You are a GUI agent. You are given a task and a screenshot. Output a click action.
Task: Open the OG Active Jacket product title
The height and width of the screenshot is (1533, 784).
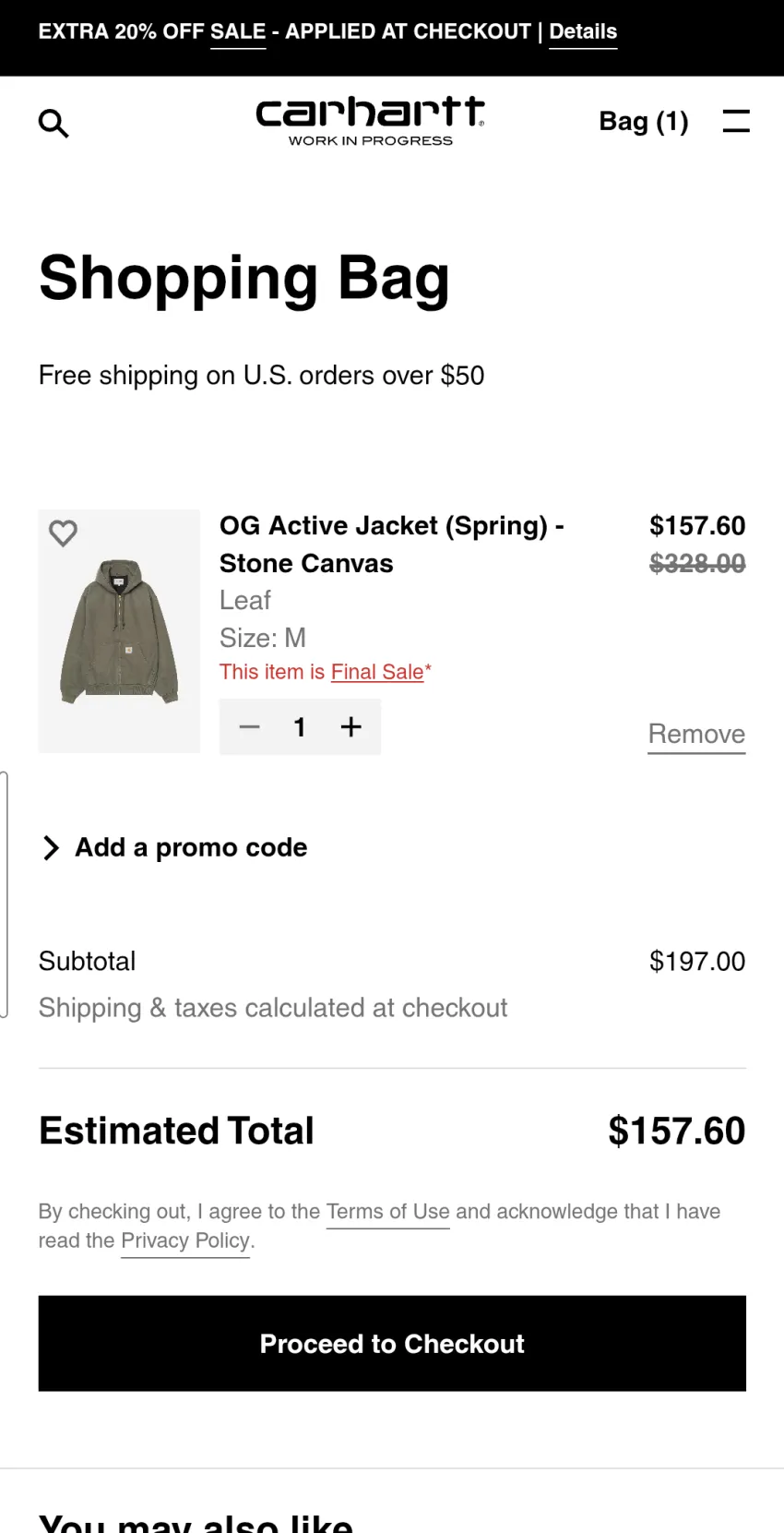[392, 544]
